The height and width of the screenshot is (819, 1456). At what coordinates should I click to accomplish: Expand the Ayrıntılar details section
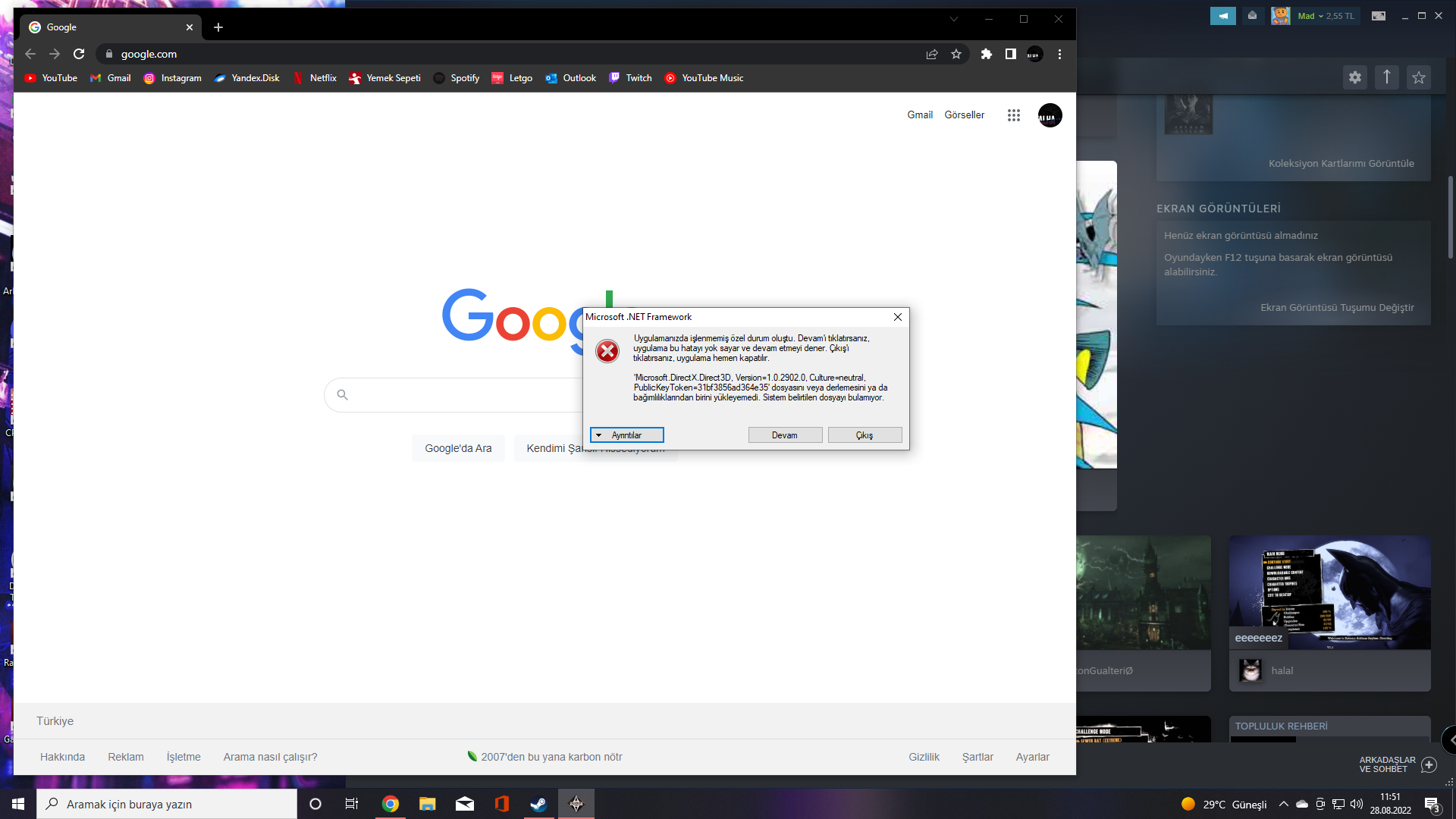[626, 435]
